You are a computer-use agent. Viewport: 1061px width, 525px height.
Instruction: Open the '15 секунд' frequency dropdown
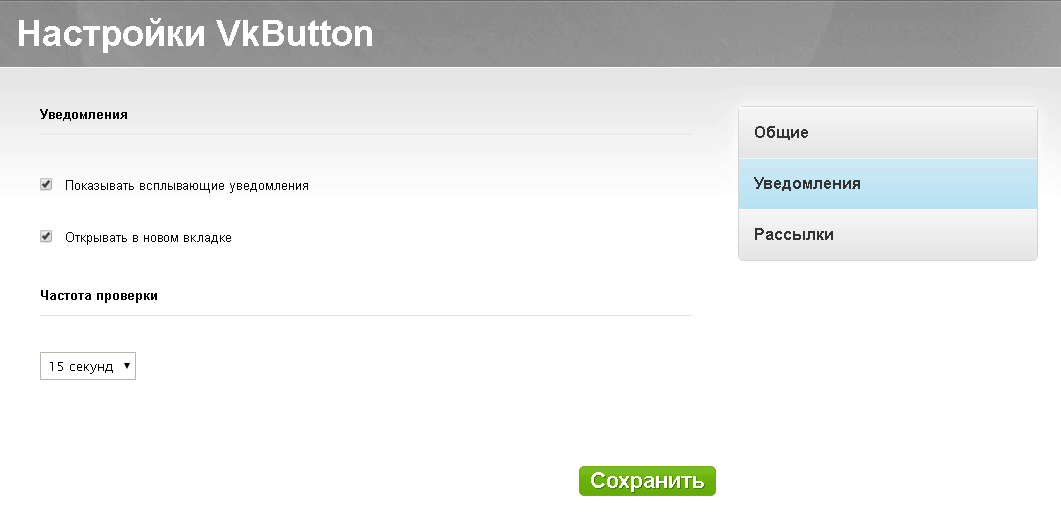coord(87,367)
